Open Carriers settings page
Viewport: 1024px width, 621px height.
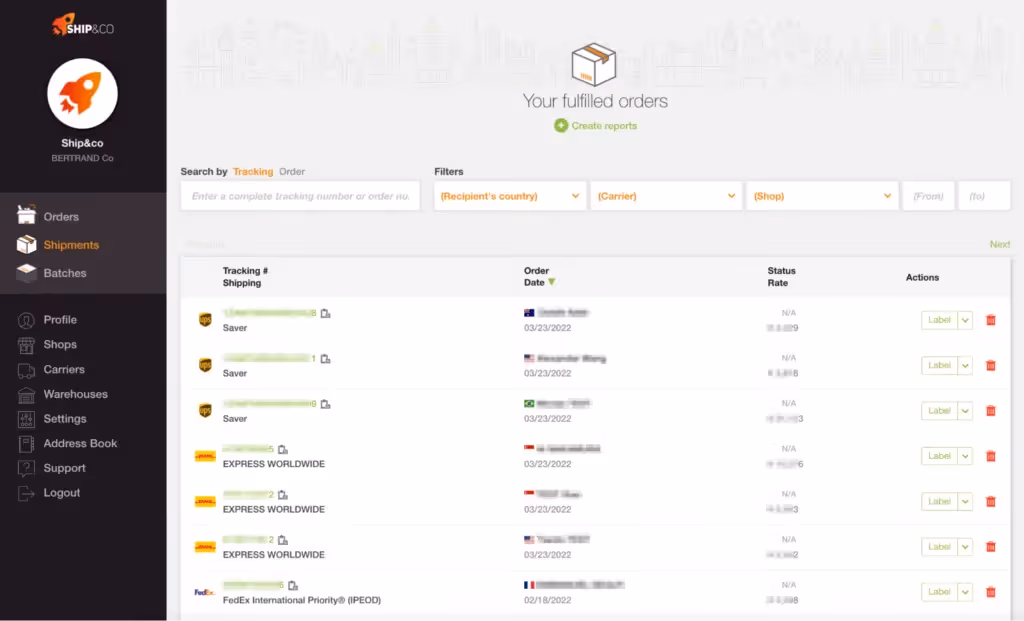[x=64, y=369]
